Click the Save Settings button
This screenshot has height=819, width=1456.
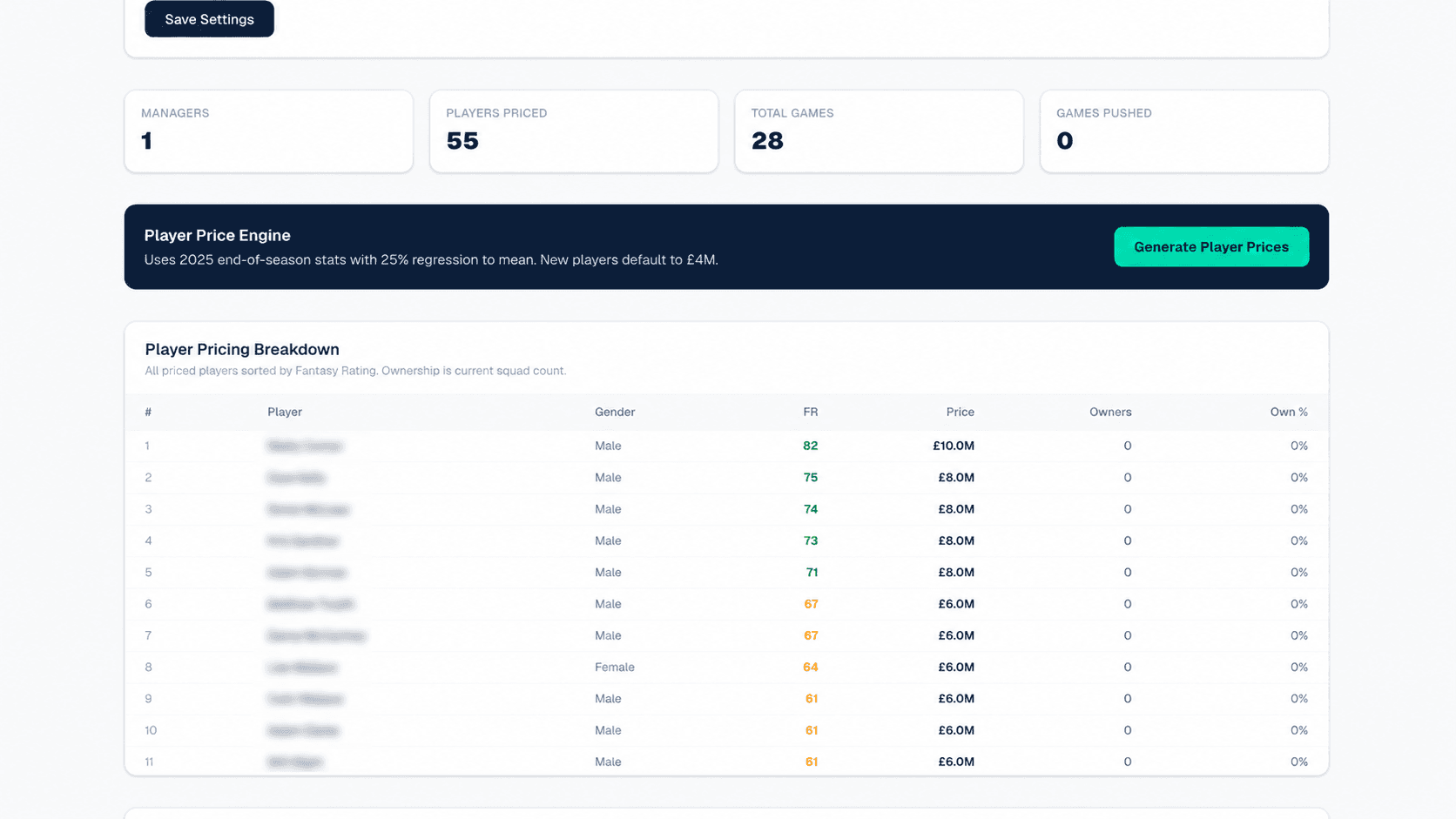point(209,19)
